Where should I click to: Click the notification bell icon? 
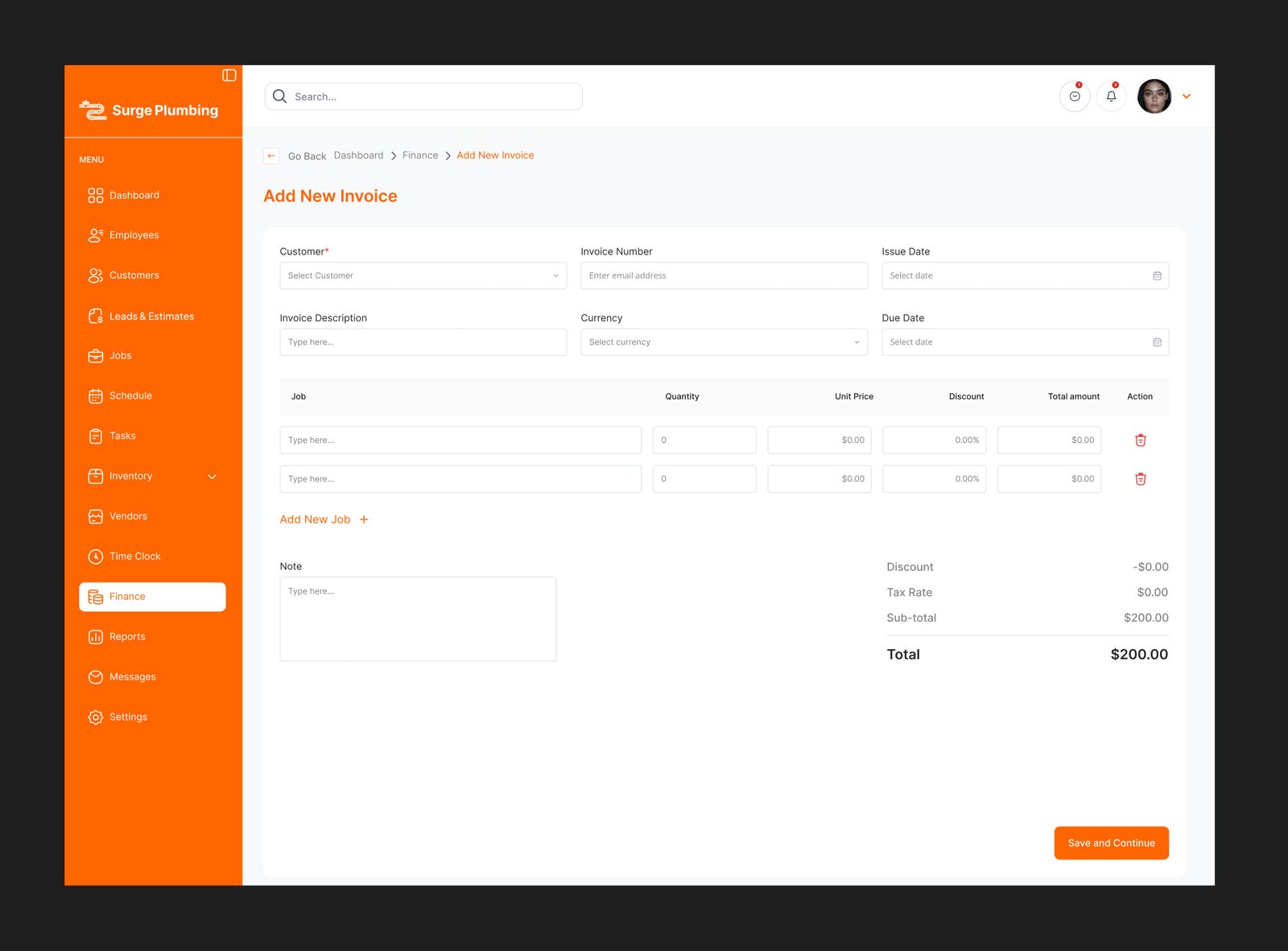point(1111,97)
